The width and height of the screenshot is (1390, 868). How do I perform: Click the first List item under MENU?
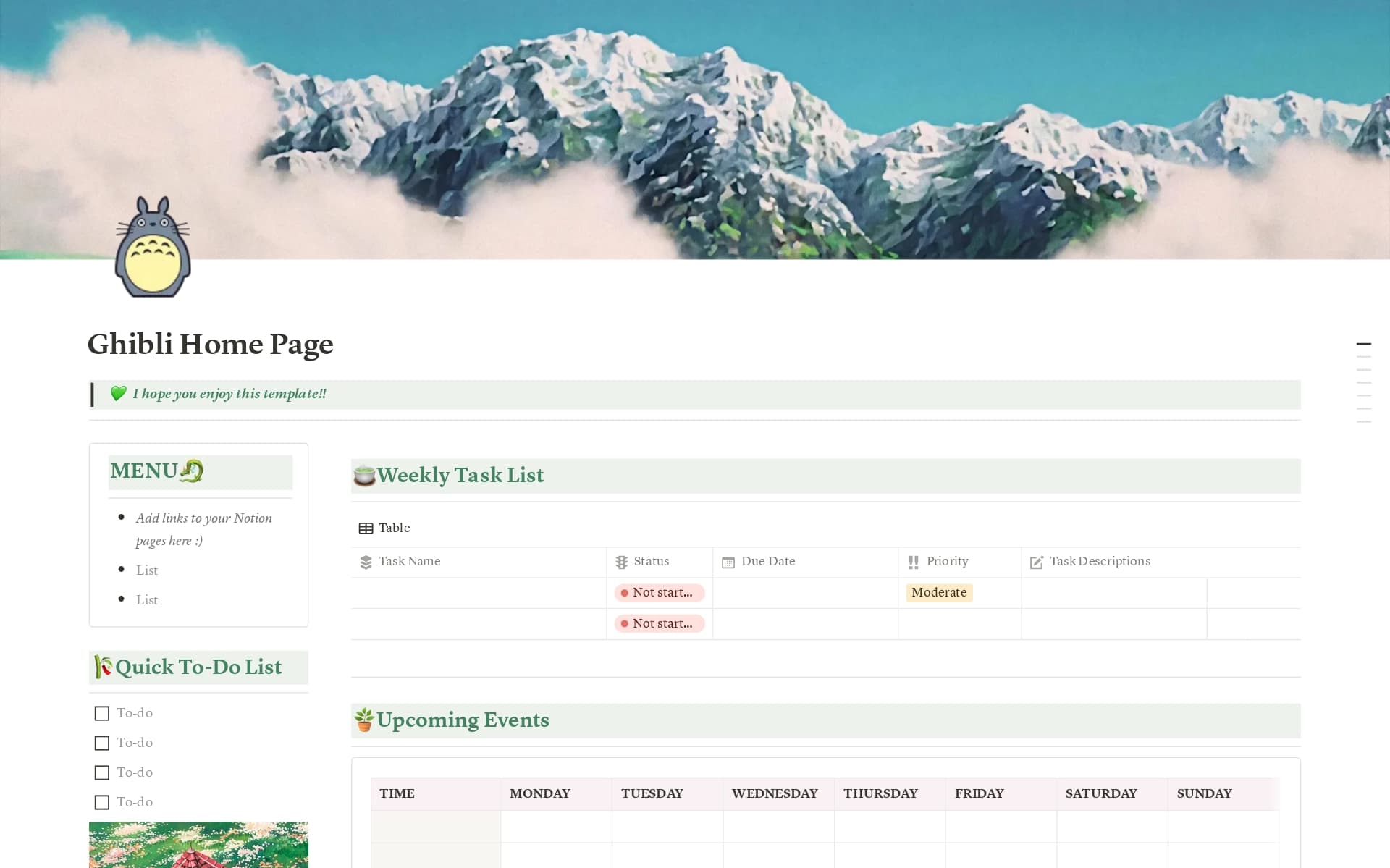pos(147,570)
